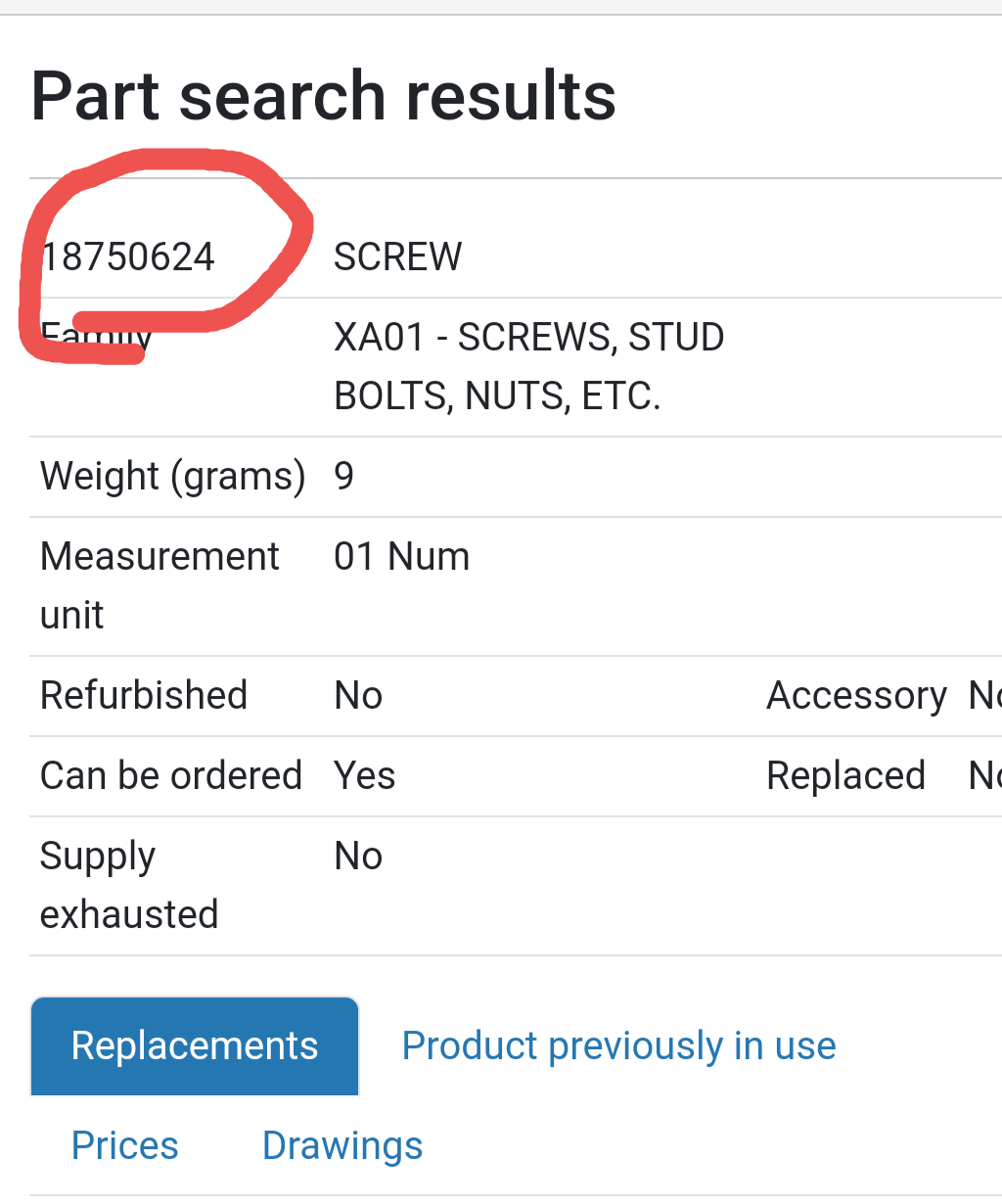The width and height of the screenshot is (1002, 1204).
Task: Click the Yes value for Can be ordered
Action: pyautogui.click(x=364, y=776)
